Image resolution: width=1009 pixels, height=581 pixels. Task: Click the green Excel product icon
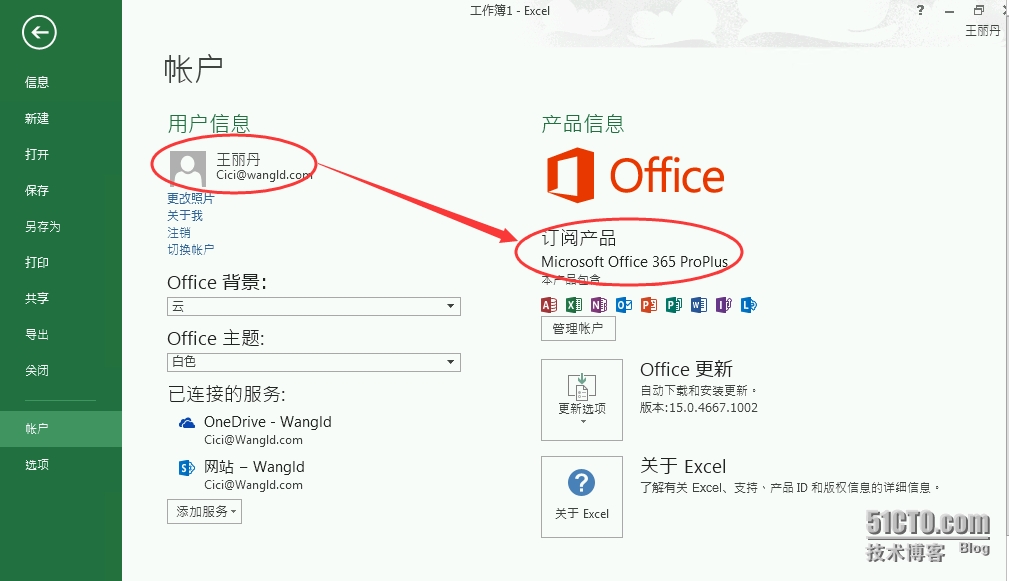574,304
